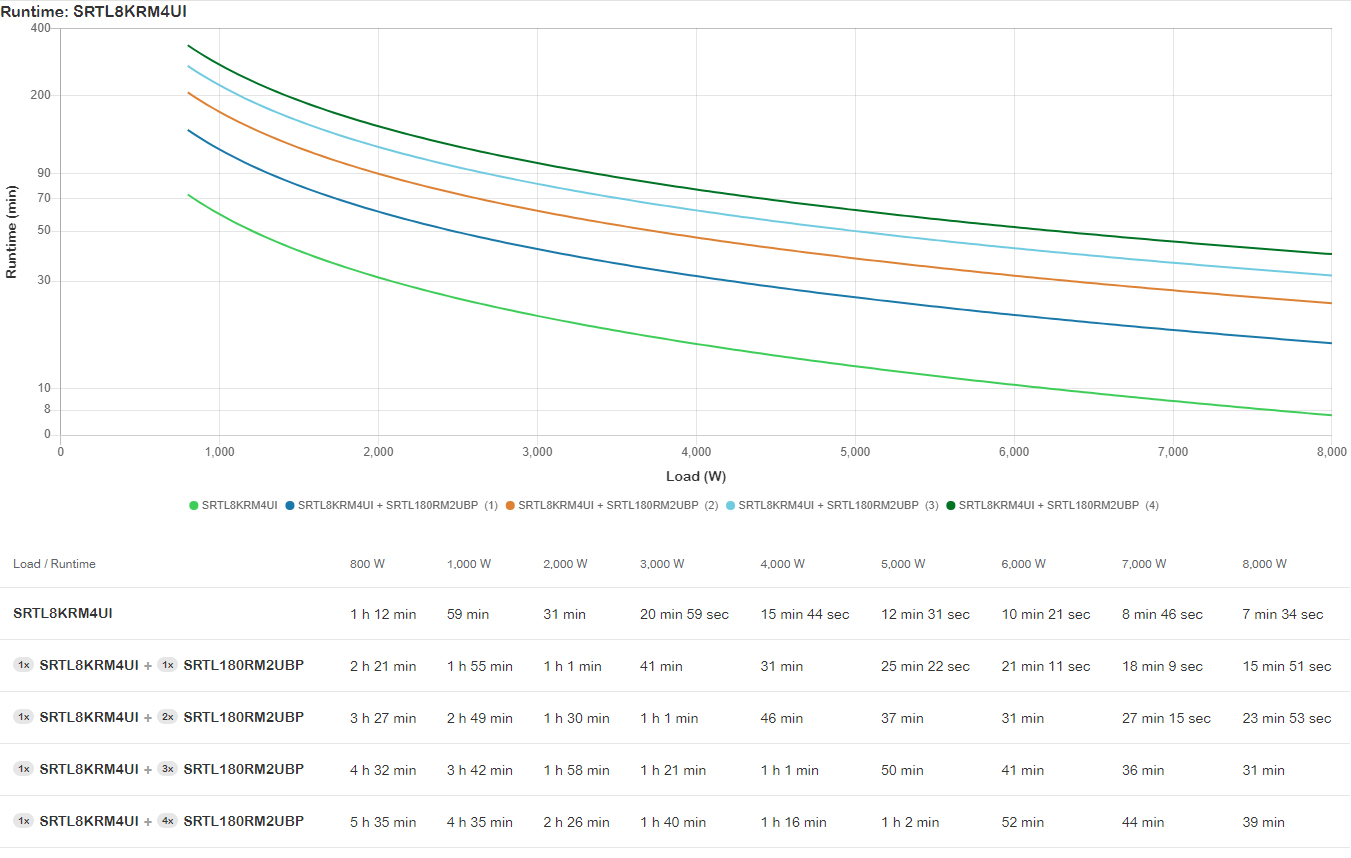
Task: Select the 800 W column header
Action: pyautogui.click(x=367, y=564)
